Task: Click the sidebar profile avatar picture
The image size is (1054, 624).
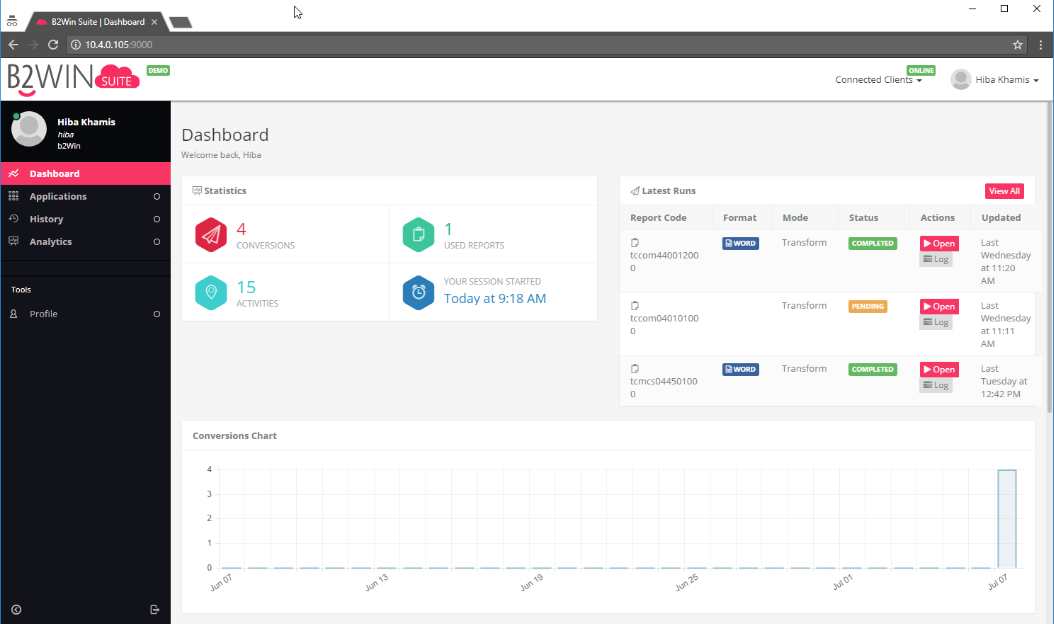Action: [x=29, y=129]
